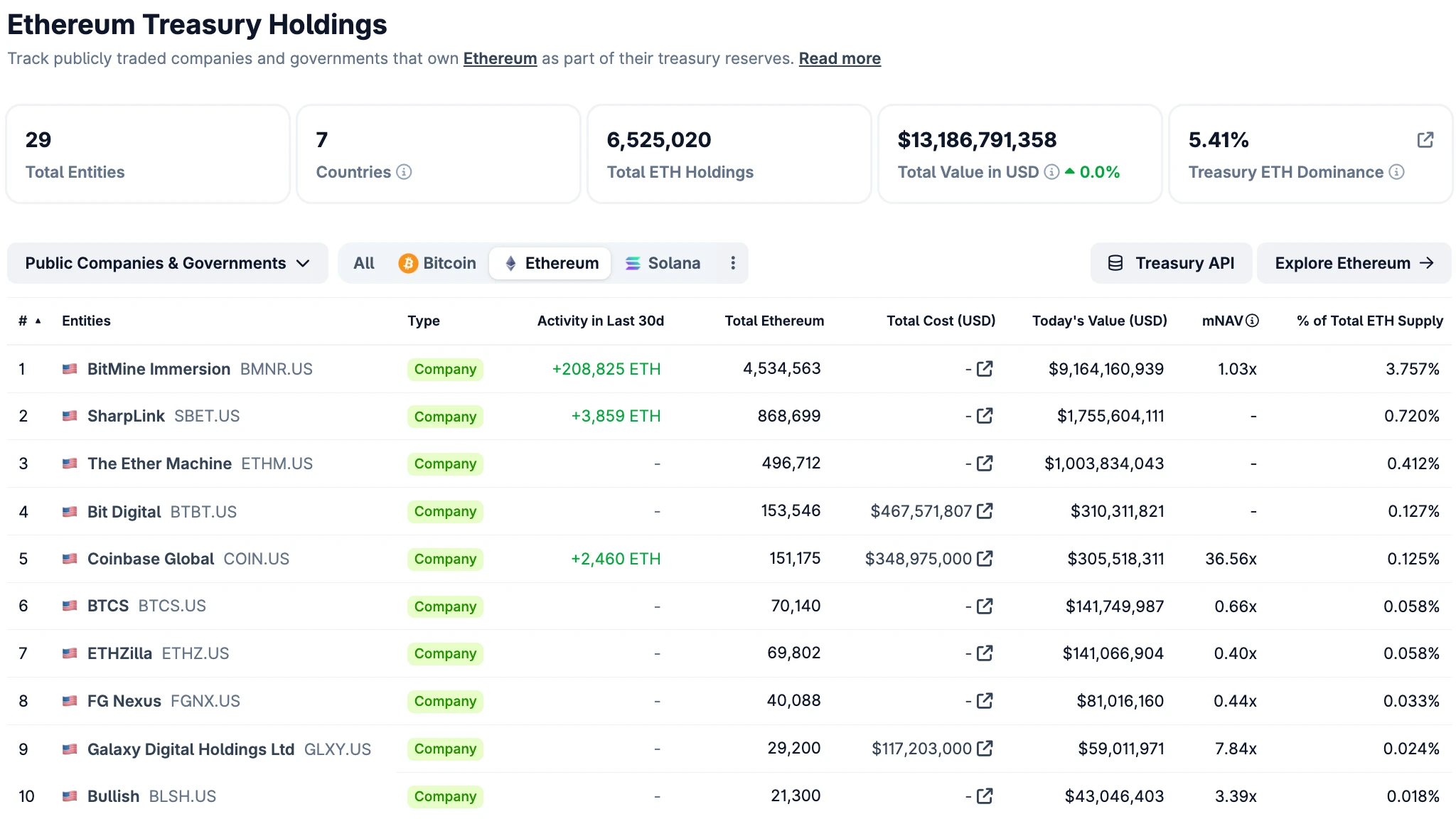Click the Explore Ethereum button
The height and width of the screenshot is (819, 1456).
point(1353,263)
